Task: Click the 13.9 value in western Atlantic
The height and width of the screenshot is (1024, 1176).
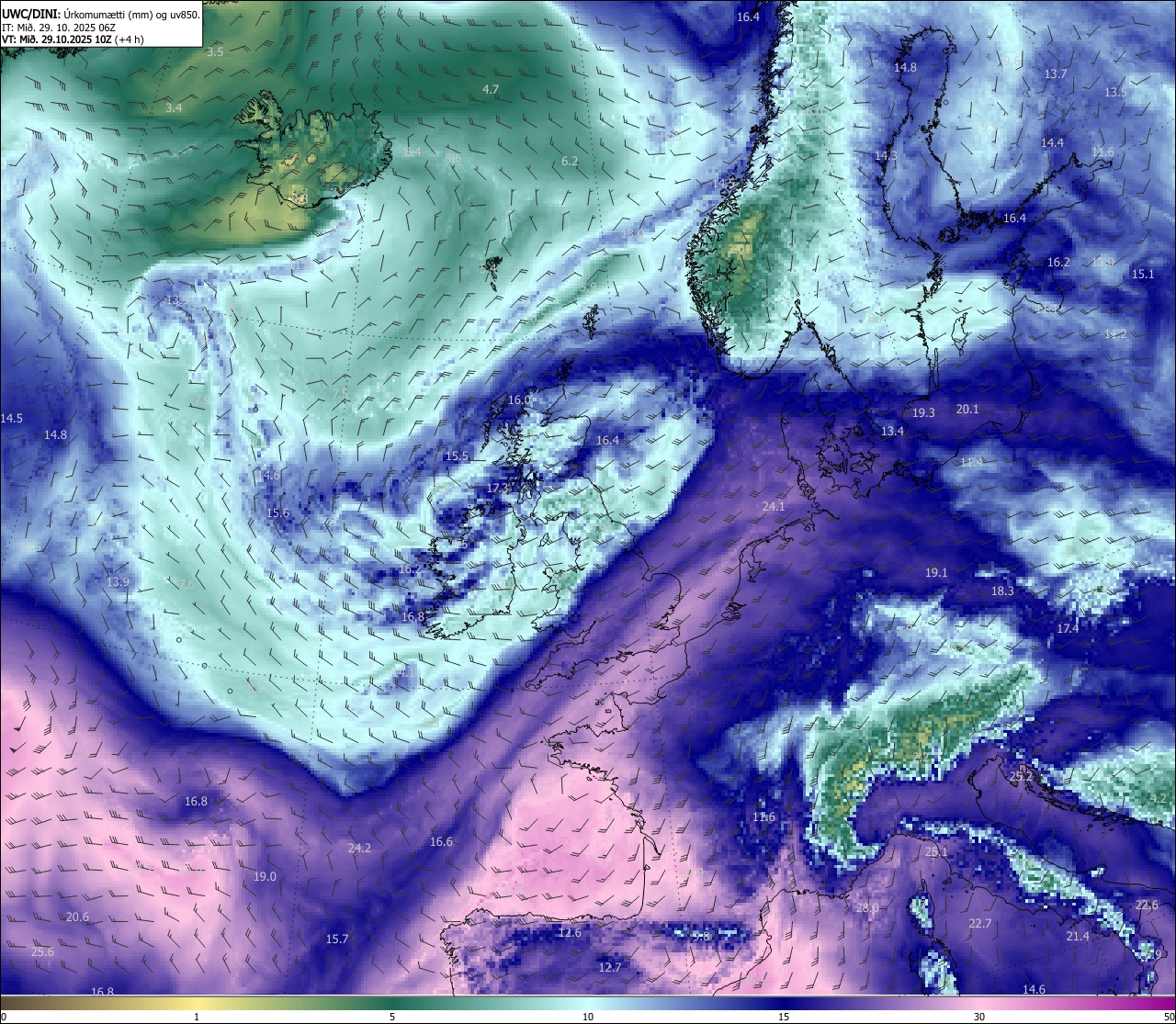Action: click(x=118, y=582)
